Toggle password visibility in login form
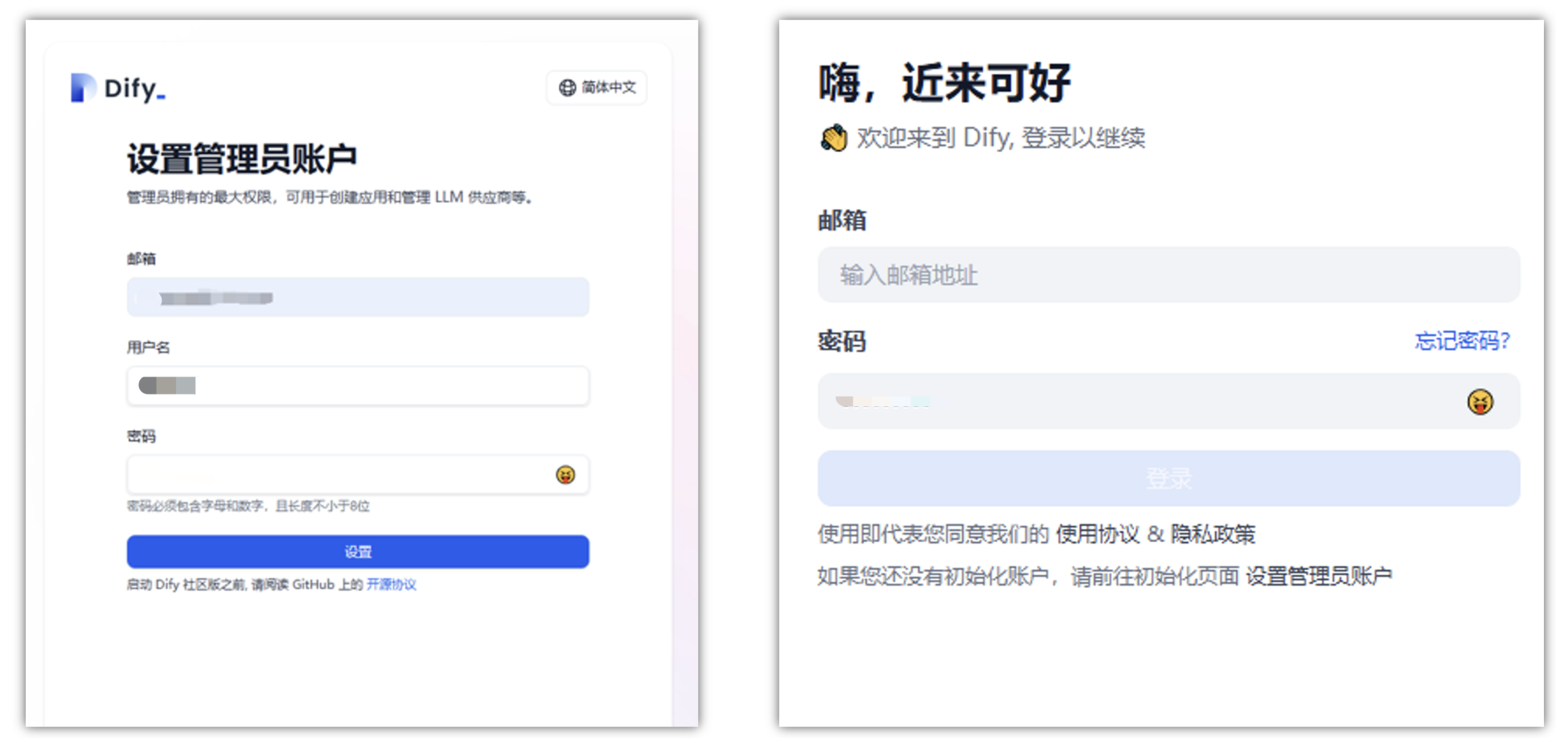 1480,401
